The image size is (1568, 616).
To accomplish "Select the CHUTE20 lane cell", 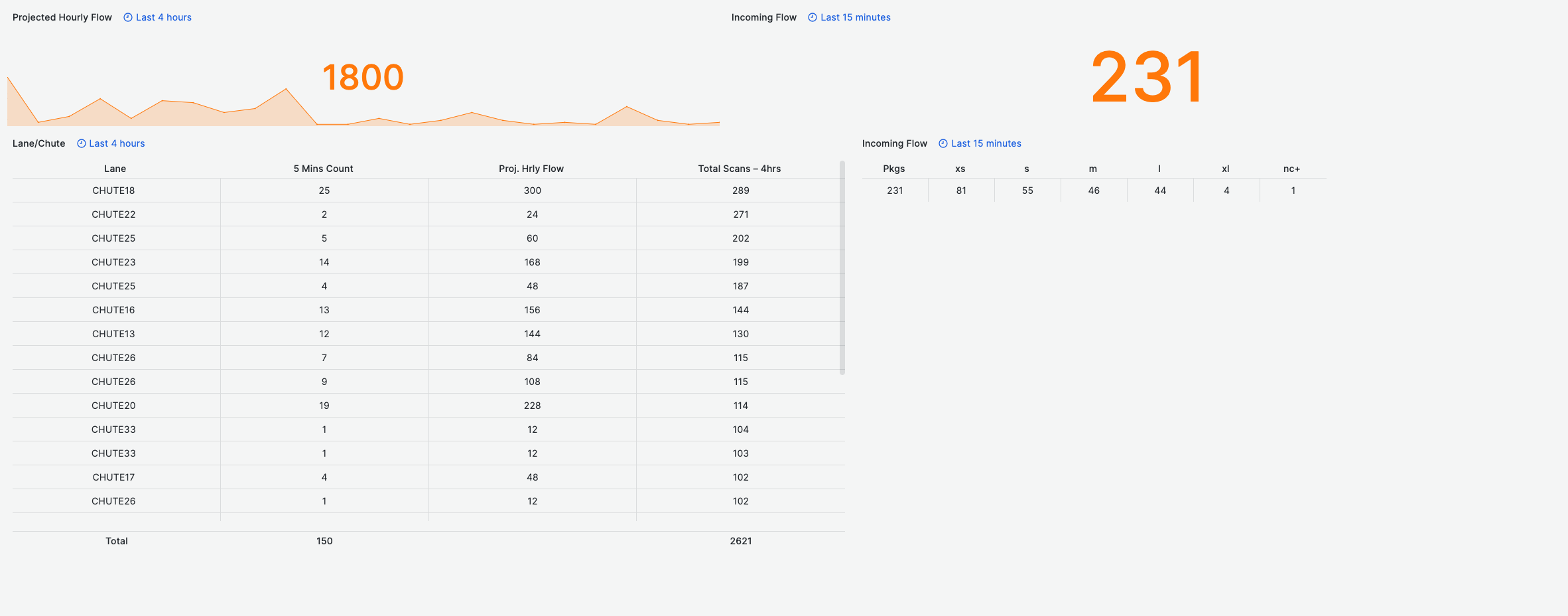I will point(113,406).
